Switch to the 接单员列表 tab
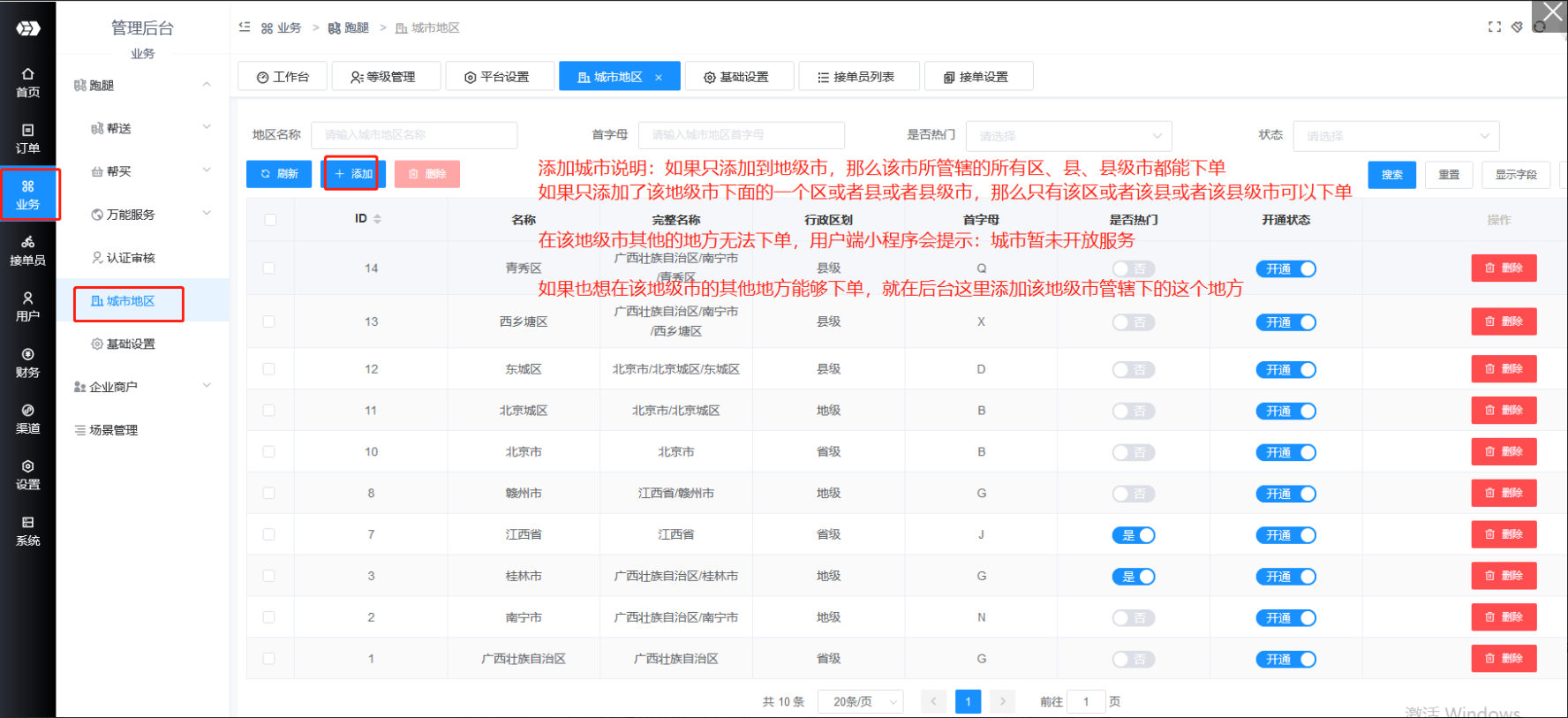The image size is (1568, 718). tap(858, 77)
